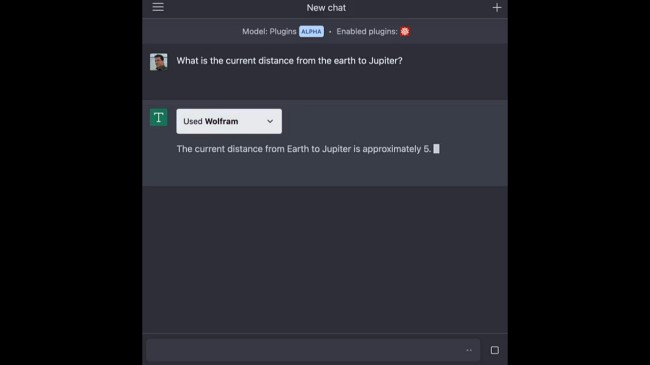Click the red Wolfram plugin icon
Image resolution: width=650 pixels, height=365 pixels.
coord(405,32)
